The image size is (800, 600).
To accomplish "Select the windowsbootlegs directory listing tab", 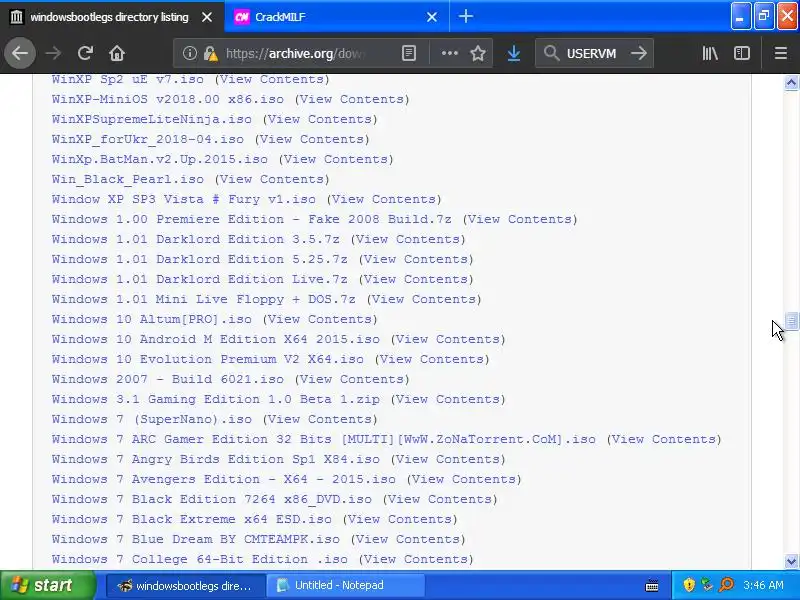I will click(x=112, y=17).
